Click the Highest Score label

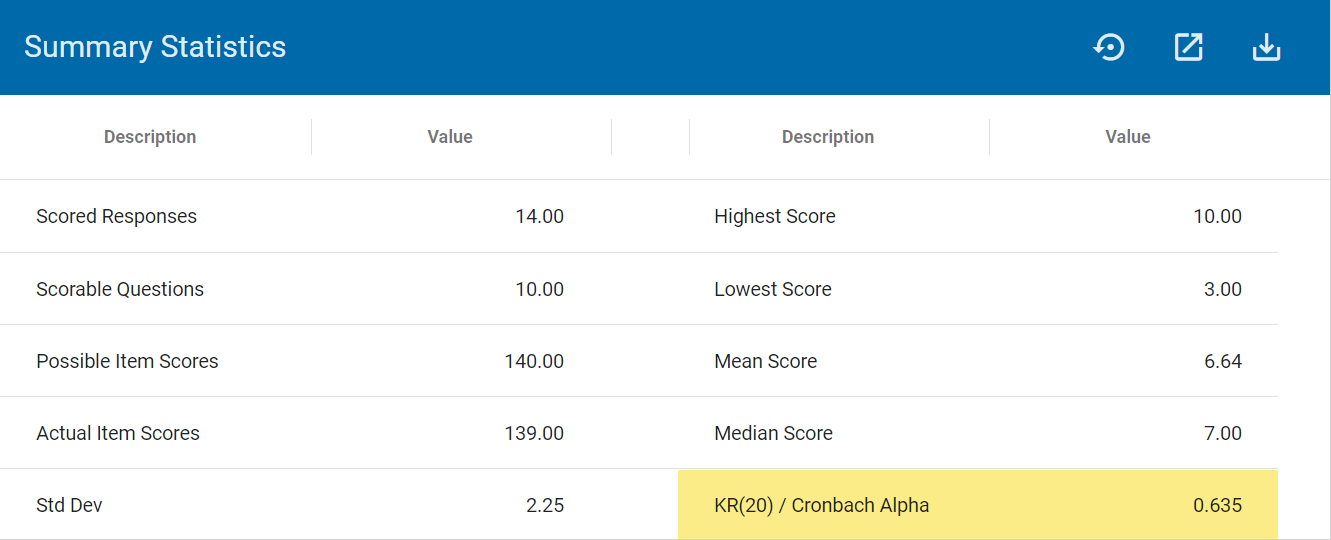[775, 216]
